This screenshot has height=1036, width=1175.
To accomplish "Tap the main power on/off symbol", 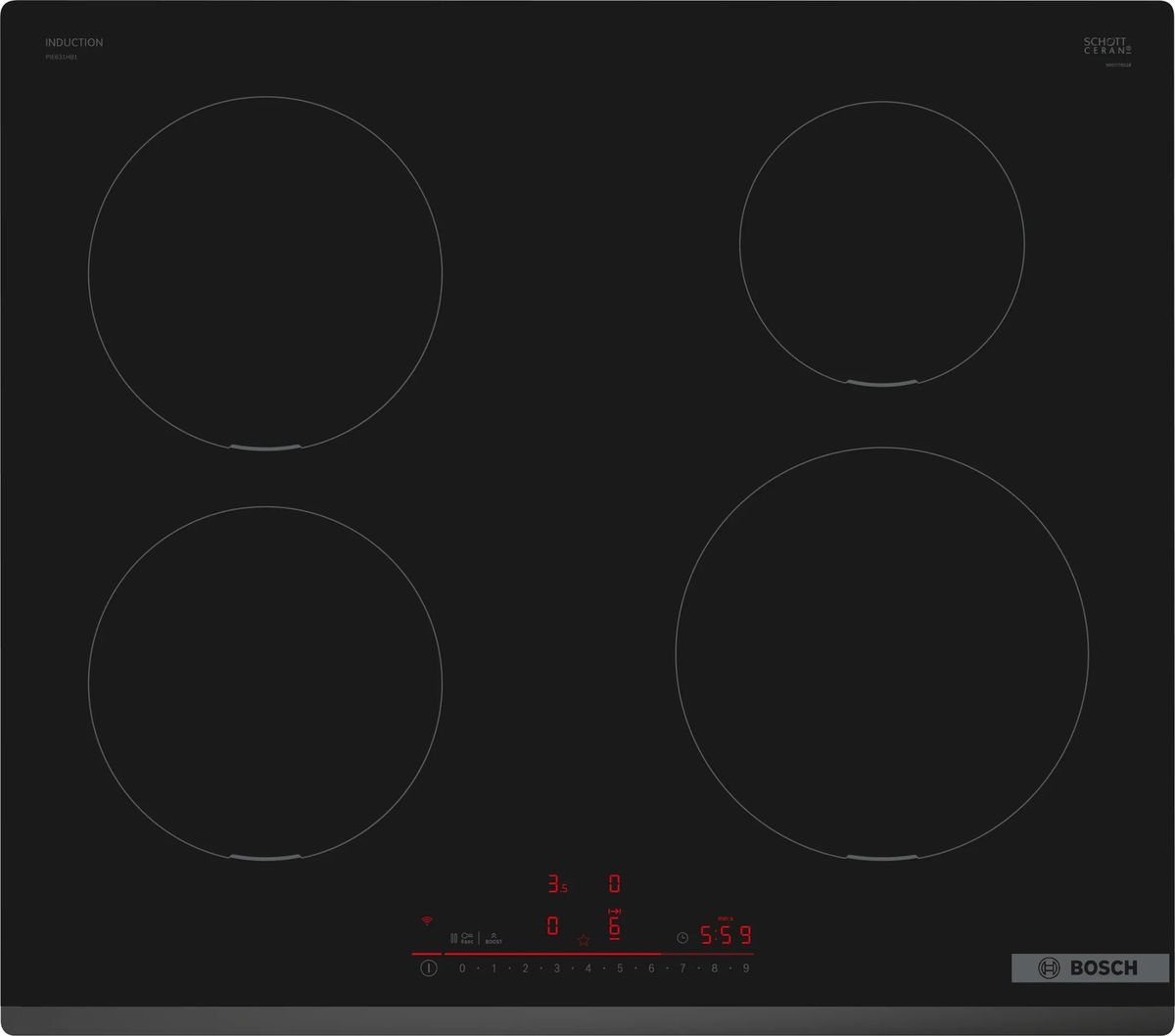I will (428, 968).
